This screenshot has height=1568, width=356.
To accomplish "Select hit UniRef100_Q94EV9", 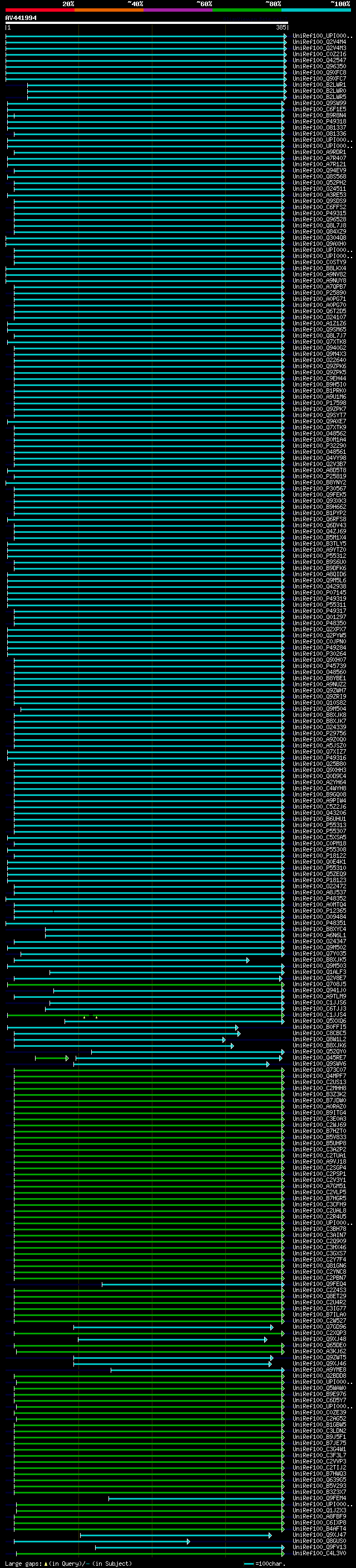I will tap(319, 170).
